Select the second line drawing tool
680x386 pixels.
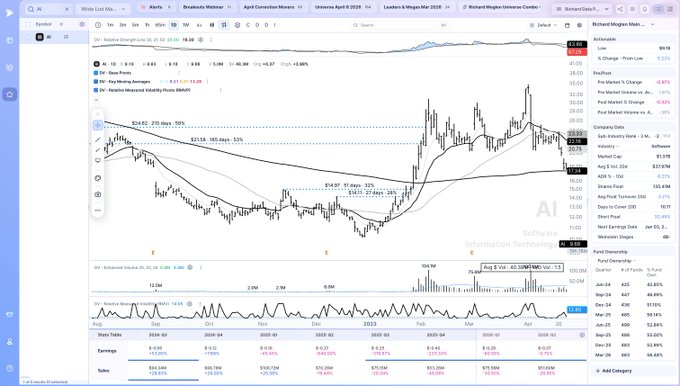coord(98,150)
